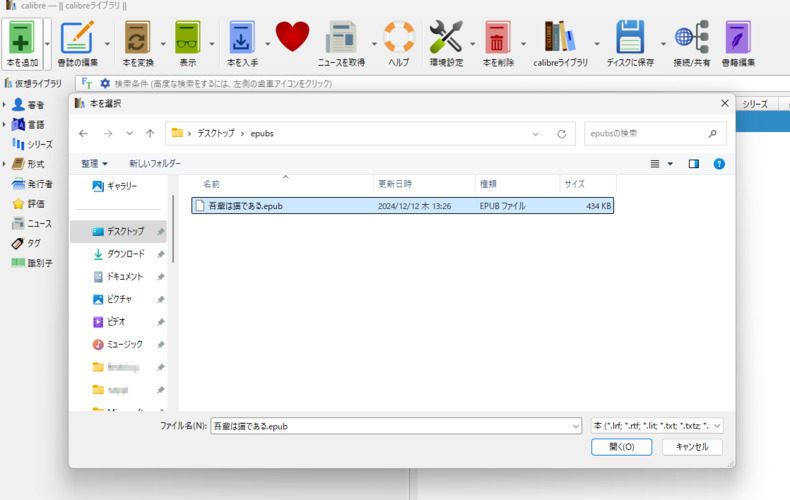This screenshot has width=790, height=500.
Task: Click the 書籍編集 purple book editor icon
Action: (738, 37)
